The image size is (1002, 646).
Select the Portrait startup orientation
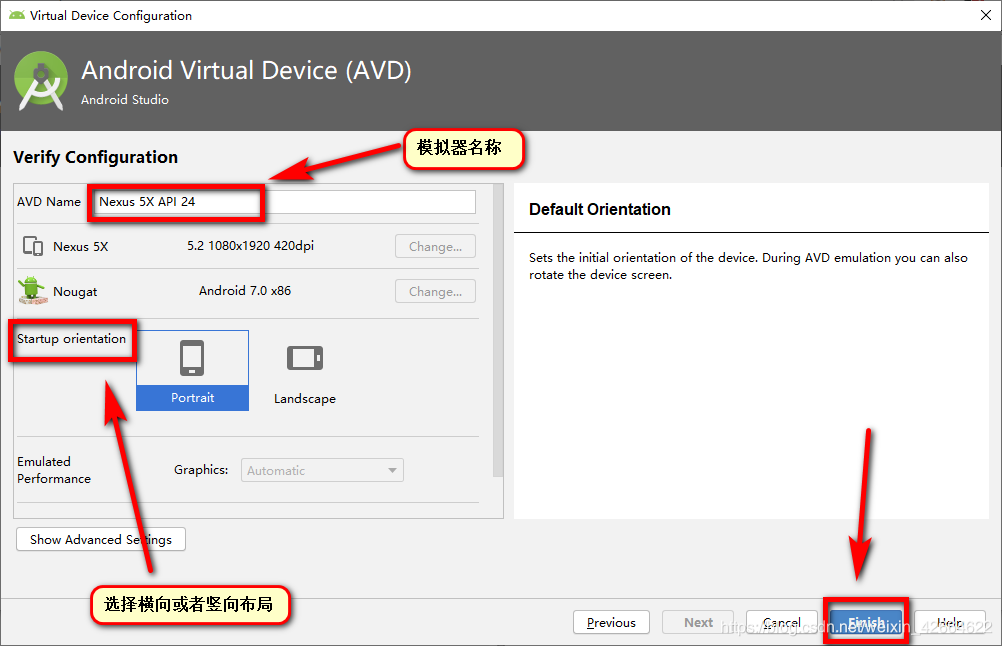point(192,371)
